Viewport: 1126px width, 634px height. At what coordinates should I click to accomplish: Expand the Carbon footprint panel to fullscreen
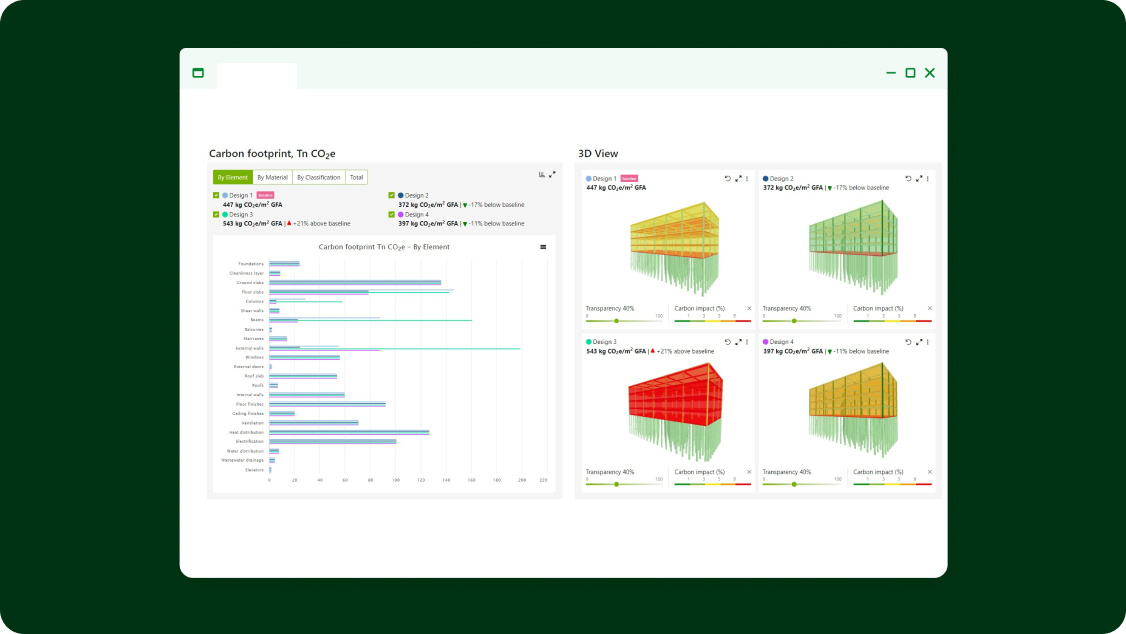coord(552,174)
